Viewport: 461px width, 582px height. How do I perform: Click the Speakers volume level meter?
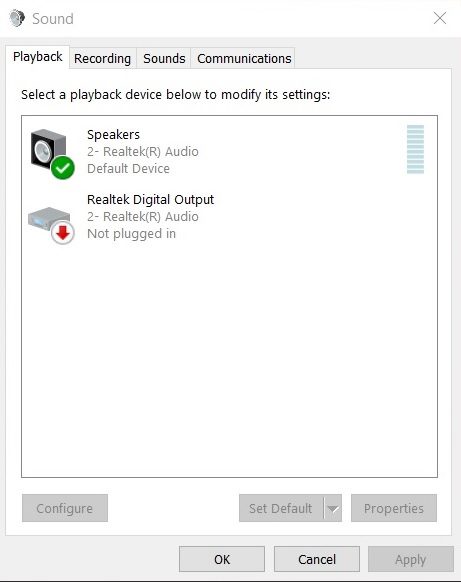pyautogui.click(x=415, y=149)
